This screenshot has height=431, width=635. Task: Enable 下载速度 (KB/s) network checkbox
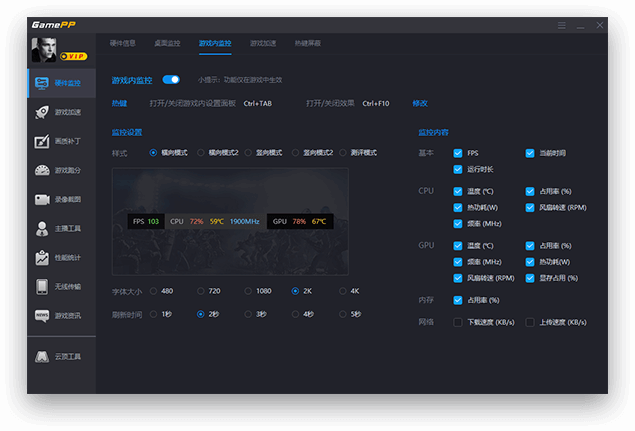458,322
